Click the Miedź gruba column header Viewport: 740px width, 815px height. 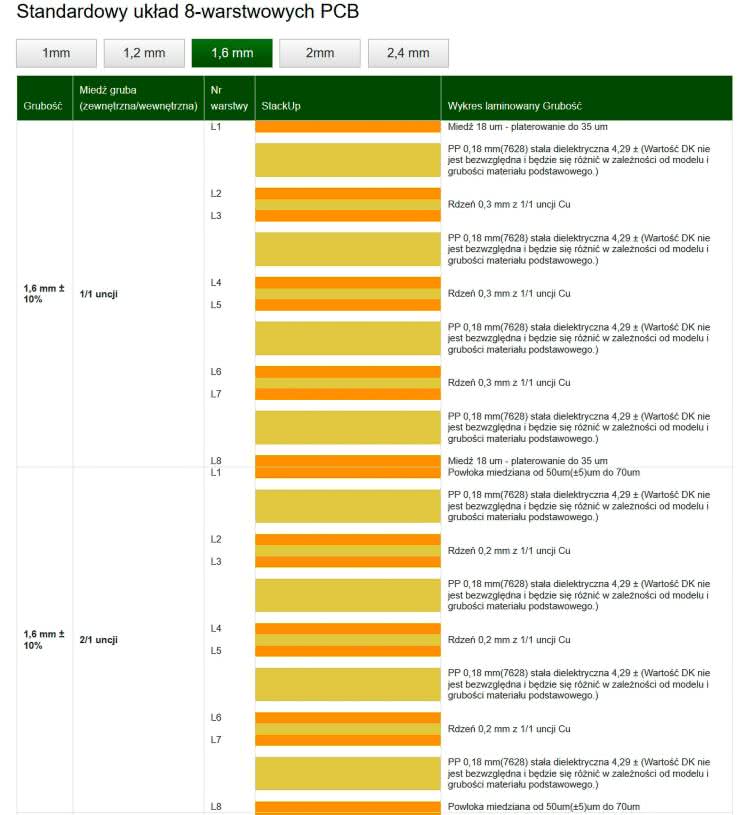(138, 98)
